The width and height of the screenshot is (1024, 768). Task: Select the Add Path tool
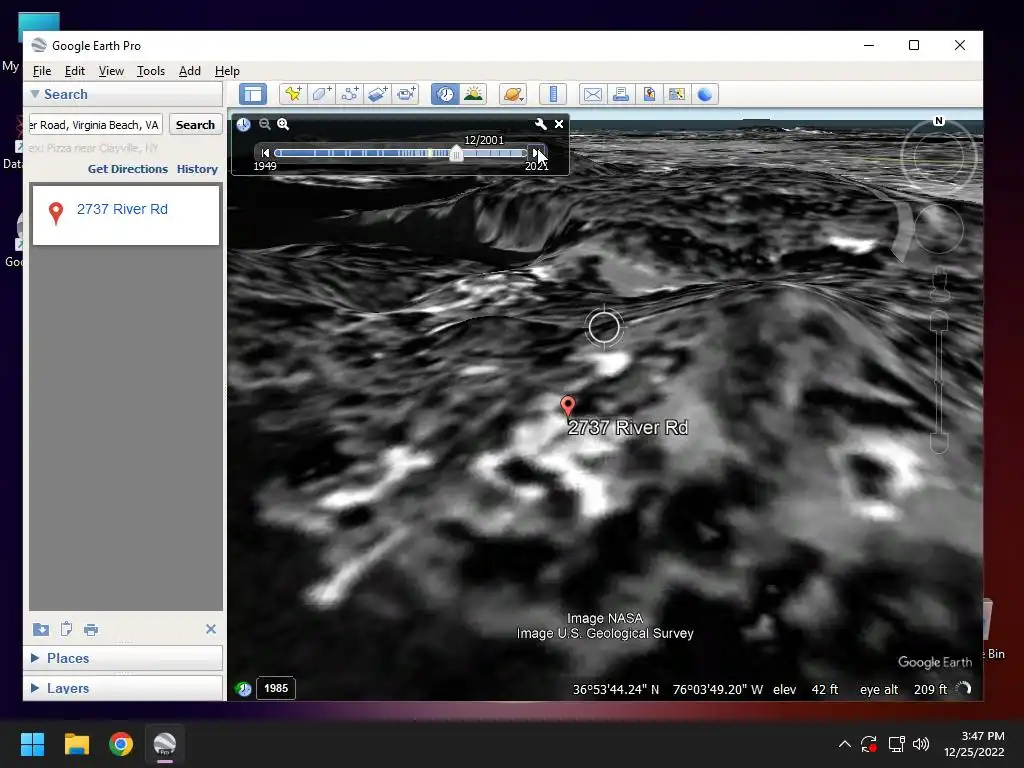tap(349, 94)
